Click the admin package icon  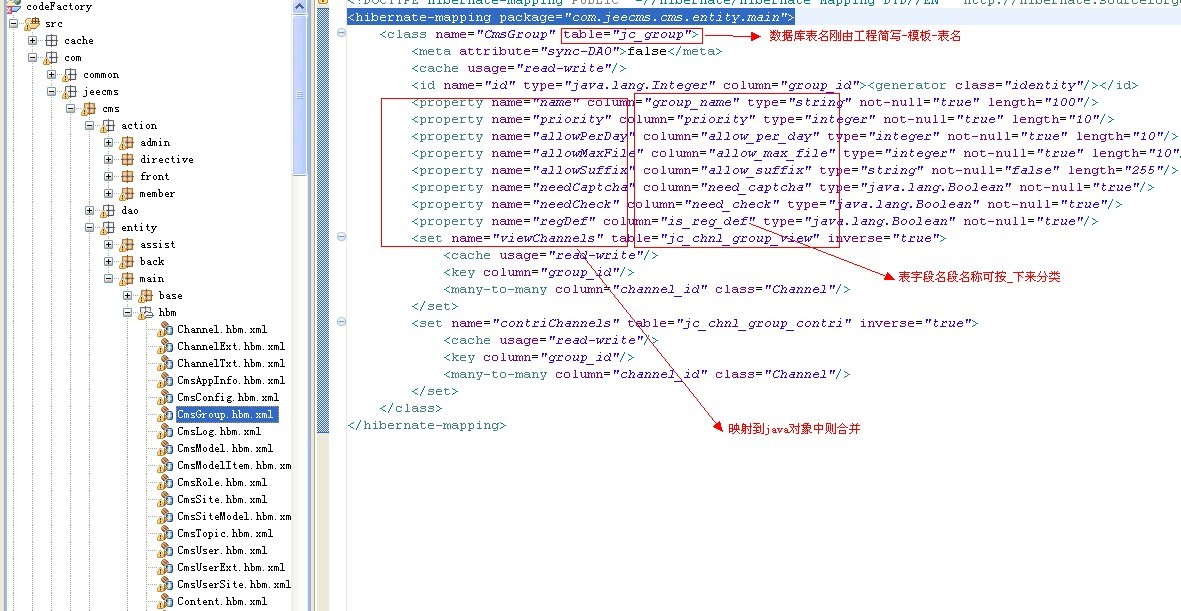(x=127, y=142)
